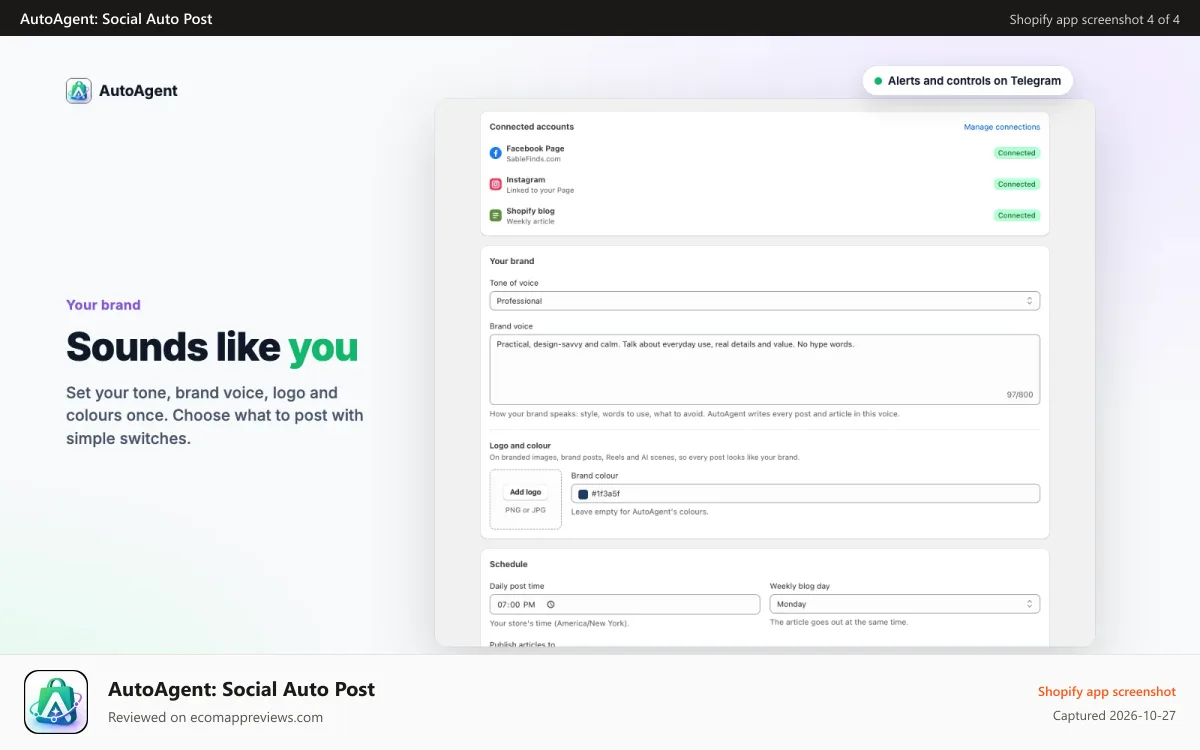Click Linked to your Page text
The width and height of the screenshot is (1200, 750).
point(540,190)
